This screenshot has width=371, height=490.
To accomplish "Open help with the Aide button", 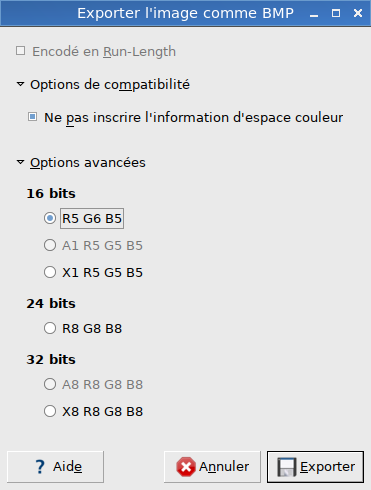I will coord(55,467).
